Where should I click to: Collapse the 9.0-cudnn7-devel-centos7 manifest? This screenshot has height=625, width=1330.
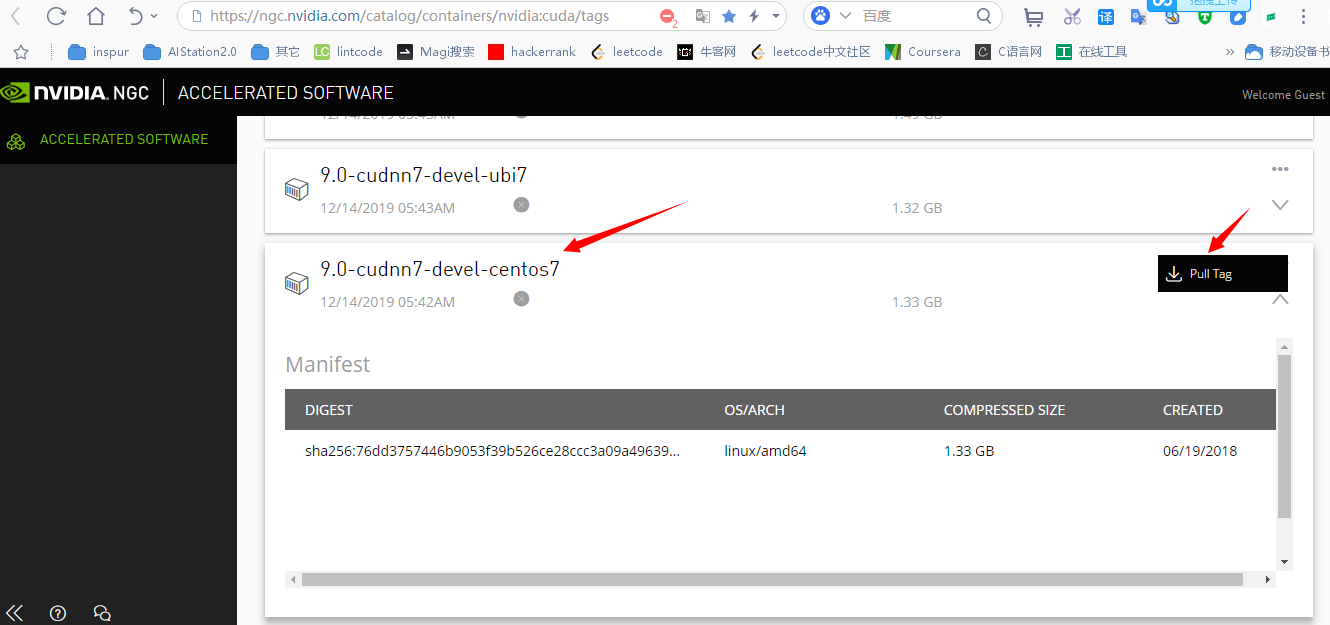click(x=1279, y=299)
